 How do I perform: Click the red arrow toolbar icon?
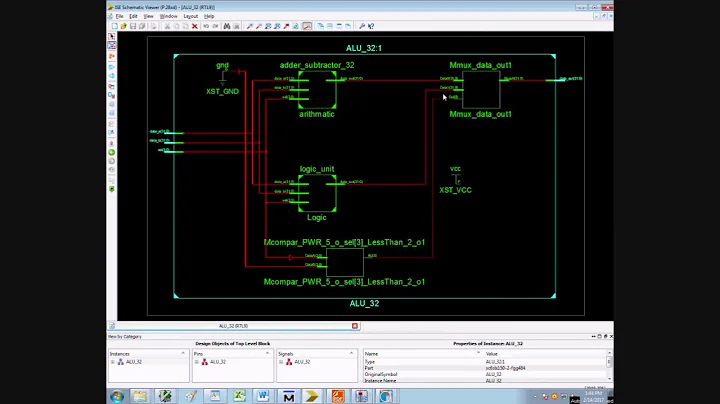(x=287, y=26)
